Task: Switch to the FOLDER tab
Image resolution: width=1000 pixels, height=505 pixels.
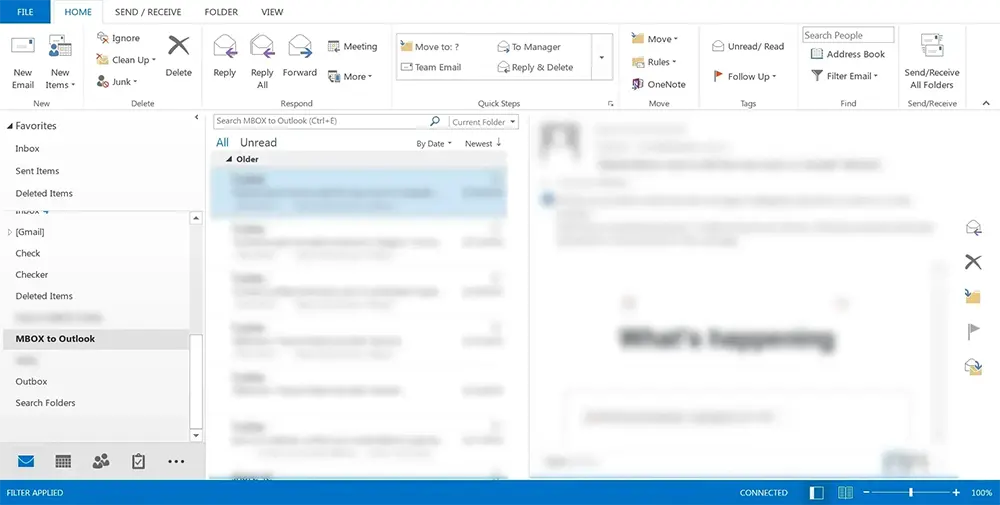Action: (x=221, y=12)
